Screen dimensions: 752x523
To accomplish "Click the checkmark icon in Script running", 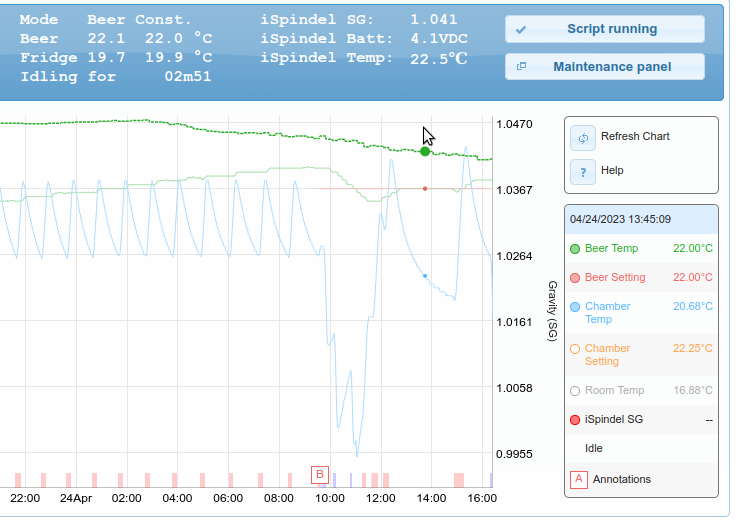I will [x=521, y=30].
